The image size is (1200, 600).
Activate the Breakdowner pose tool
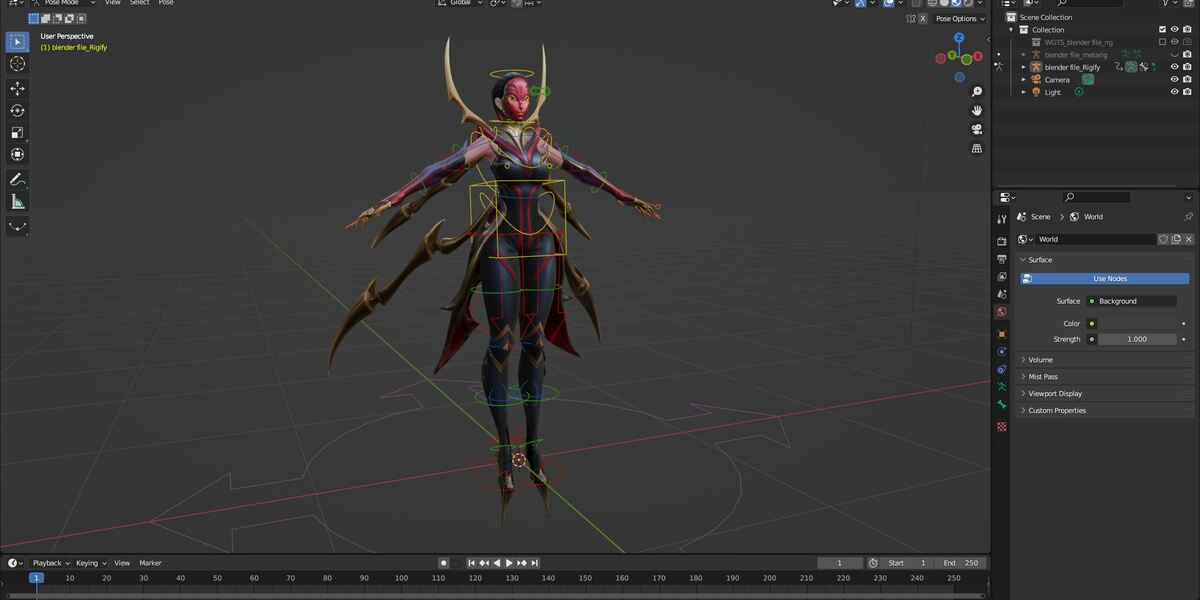pyautogui.click(x=17, y=227)
